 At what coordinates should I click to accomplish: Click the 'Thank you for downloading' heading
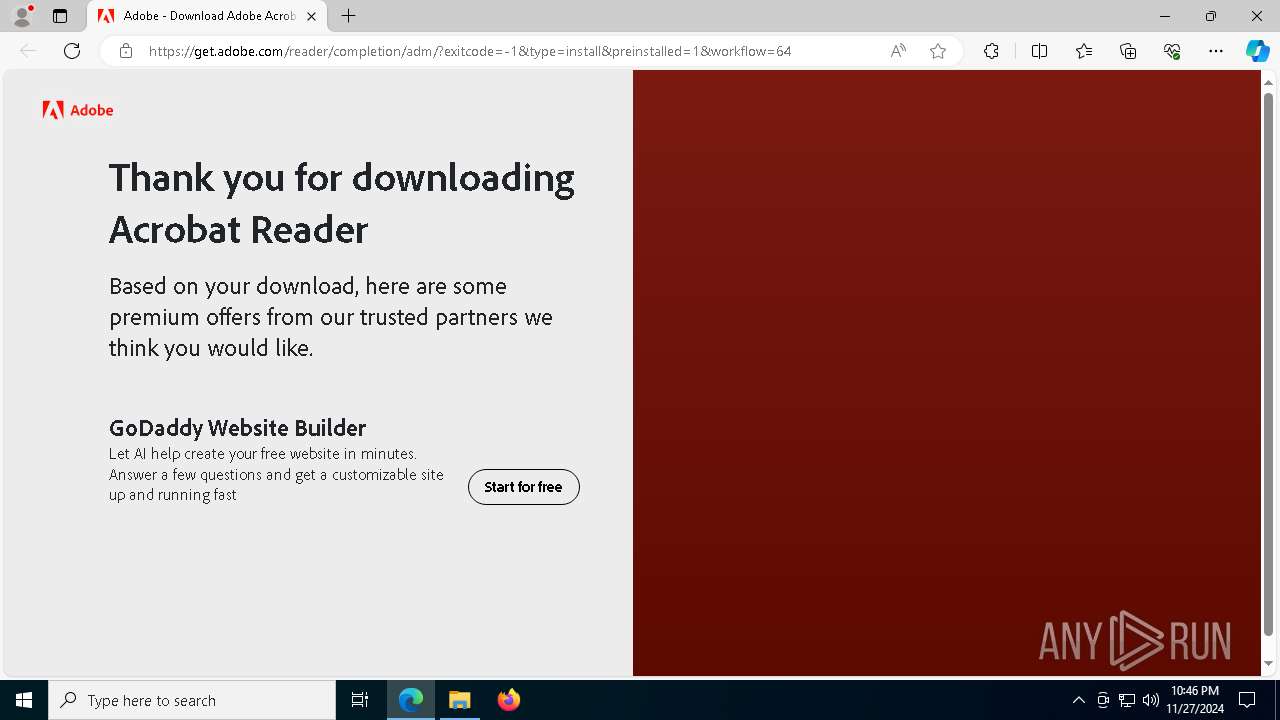click(341, 203)
